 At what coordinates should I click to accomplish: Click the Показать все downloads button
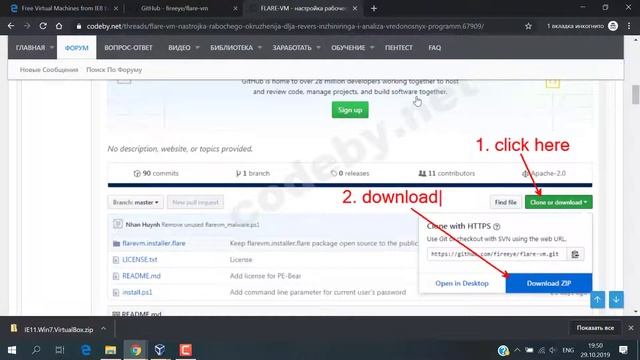point(595,328)
